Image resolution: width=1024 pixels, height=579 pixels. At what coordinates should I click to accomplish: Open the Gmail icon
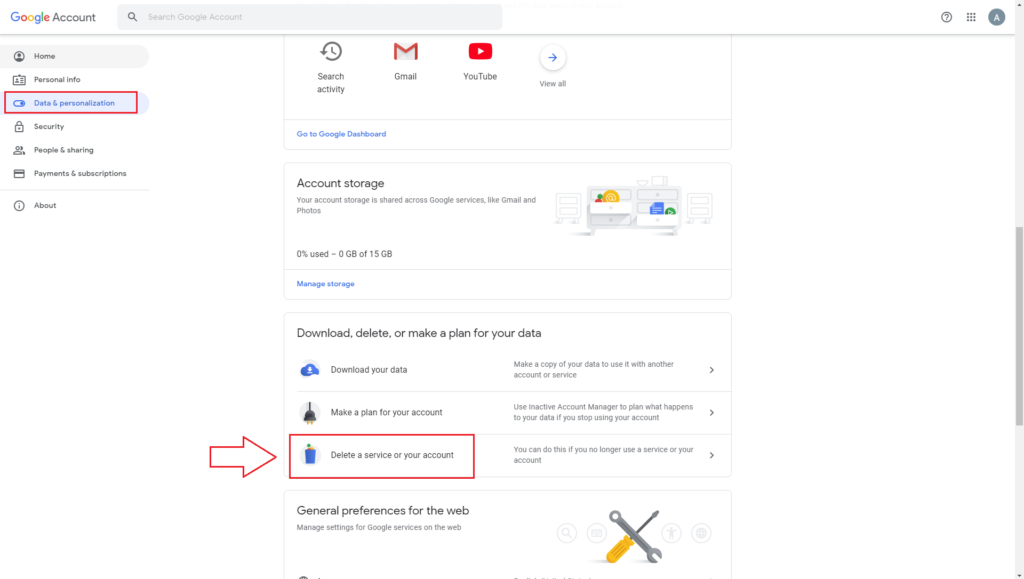406,51
